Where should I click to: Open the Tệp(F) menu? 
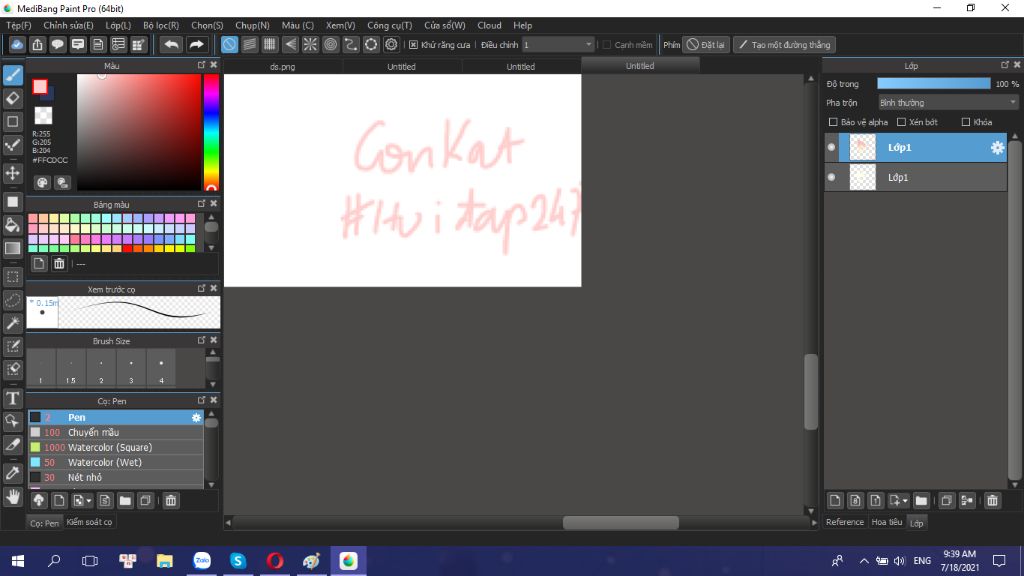[19, 25]
